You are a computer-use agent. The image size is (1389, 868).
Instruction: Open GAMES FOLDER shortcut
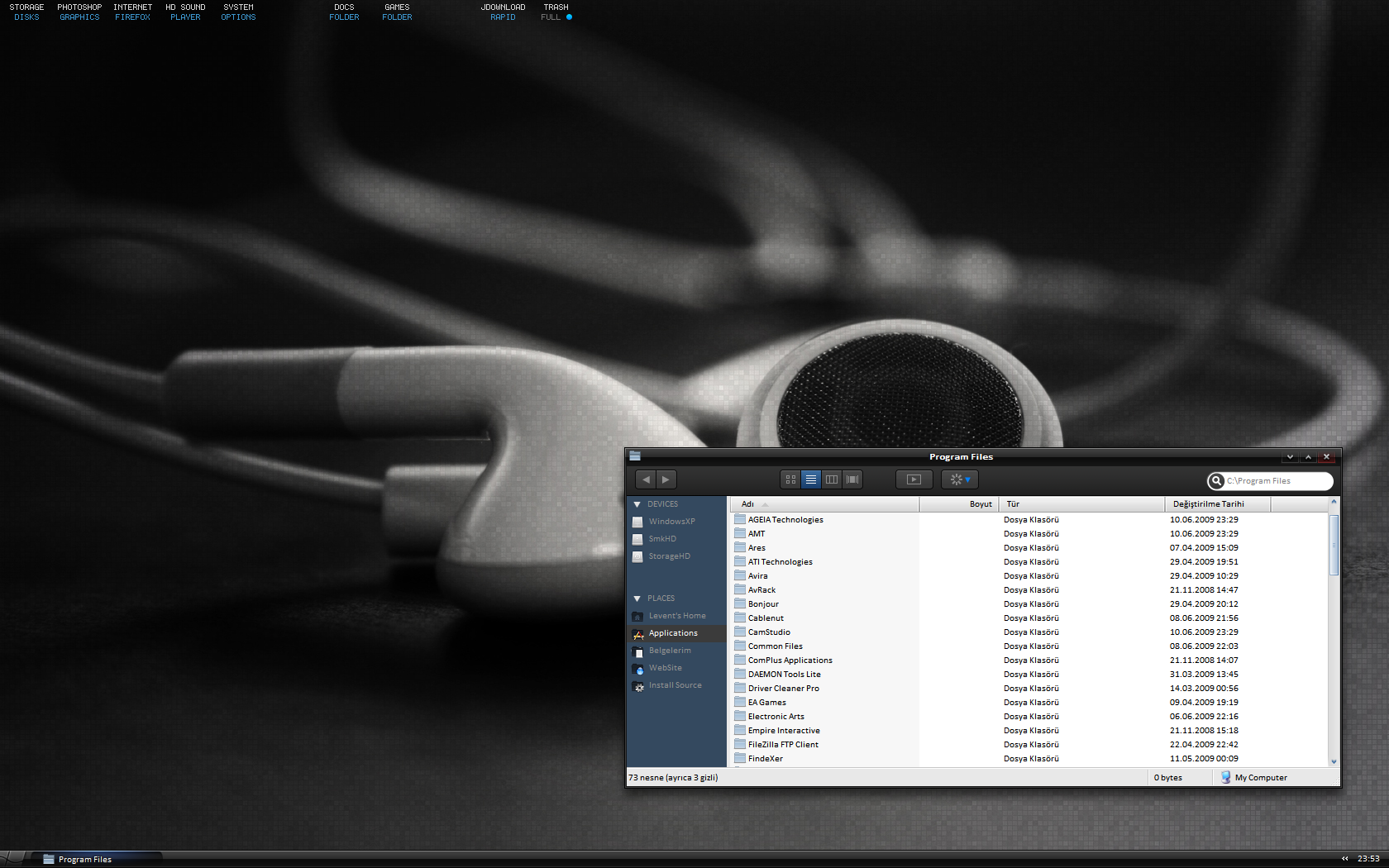tap(397, 12)
